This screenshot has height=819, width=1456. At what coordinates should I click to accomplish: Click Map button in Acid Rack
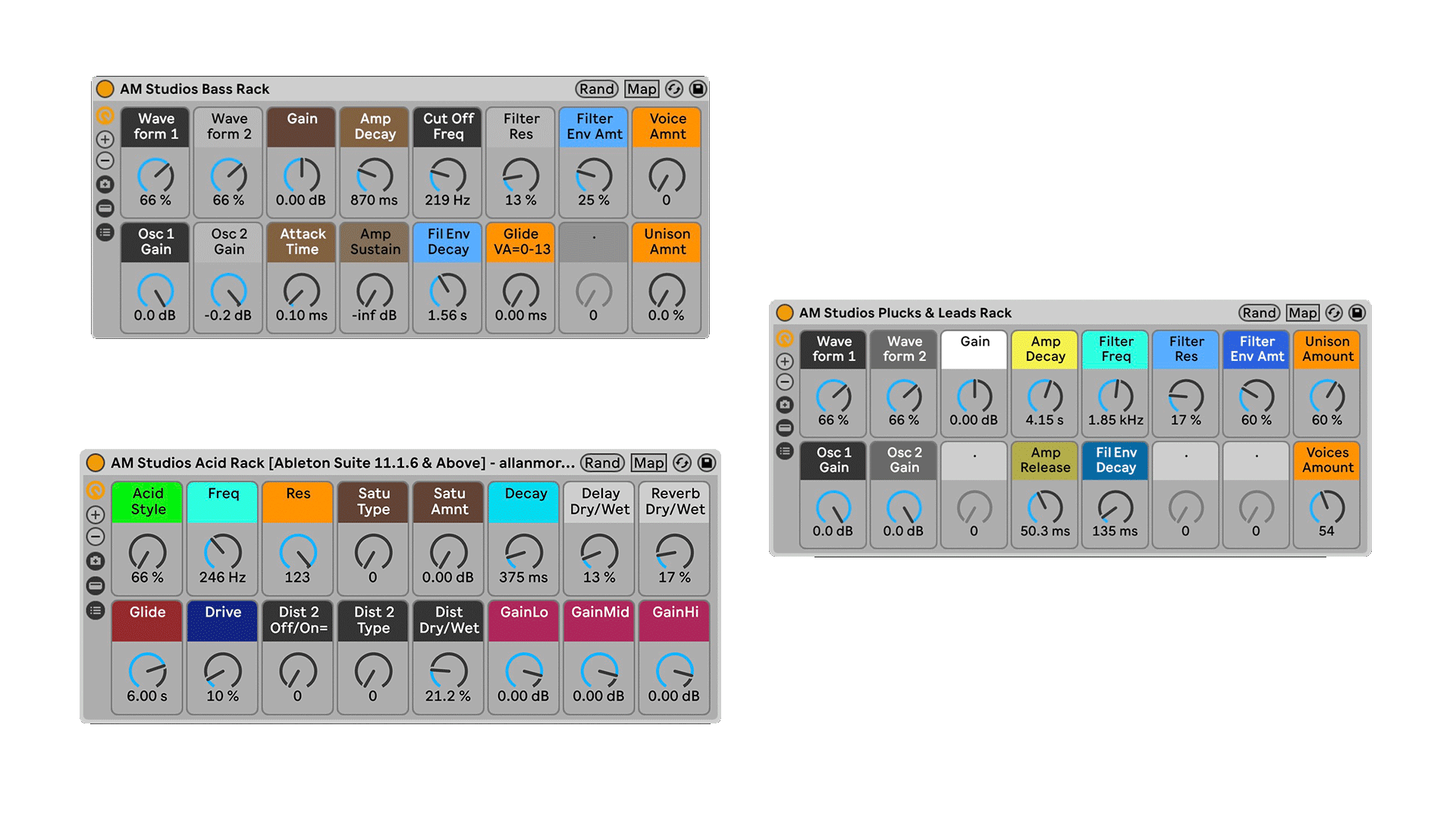pos(648,463)
